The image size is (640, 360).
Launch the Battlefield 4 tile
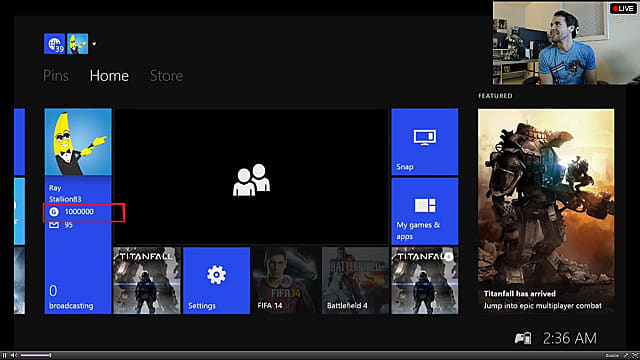click(356, 280)
